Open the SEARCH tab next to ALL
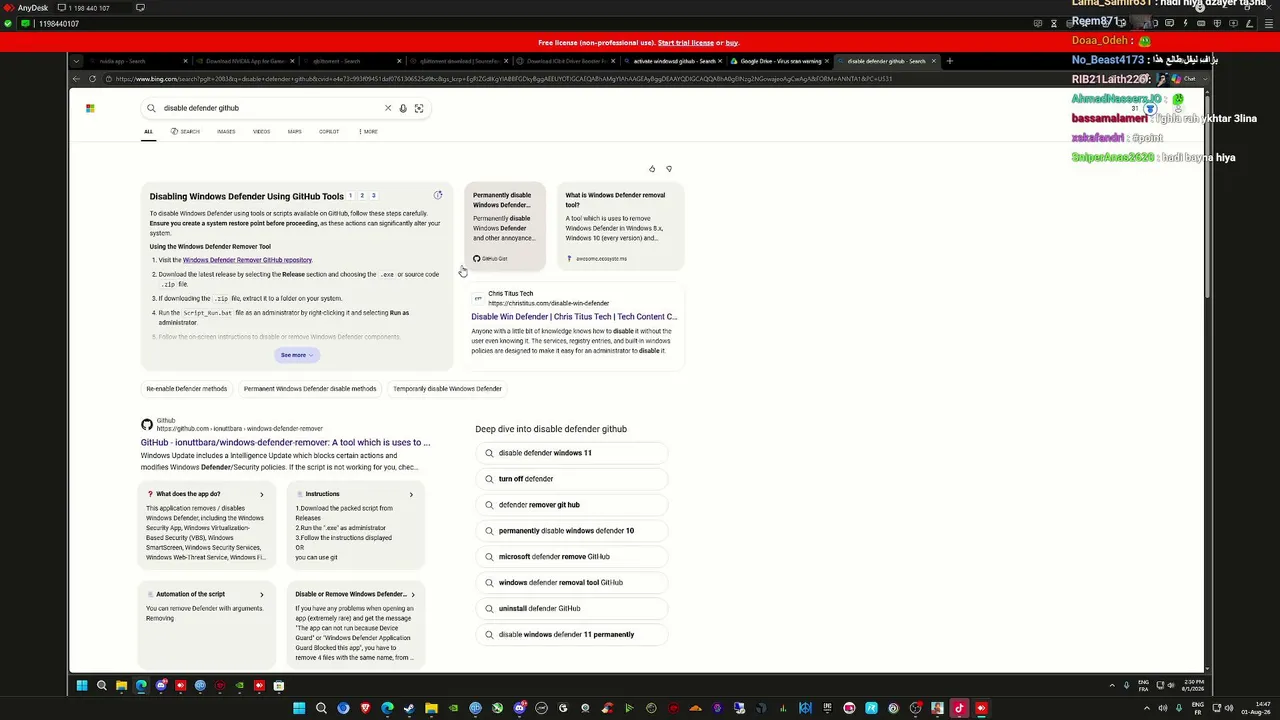The width and height of the screenshot is (1280, 720). pyautogui.click(x=185, y=131)
